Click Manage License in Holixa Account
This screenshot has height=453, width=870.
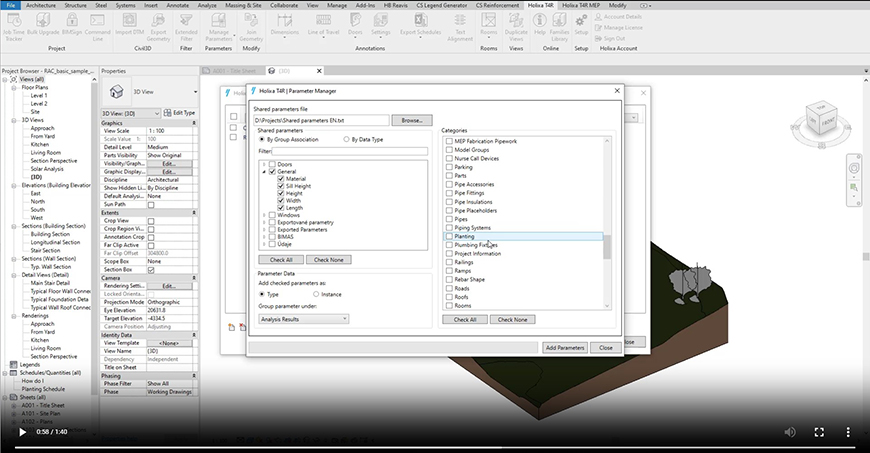(619, 28)
